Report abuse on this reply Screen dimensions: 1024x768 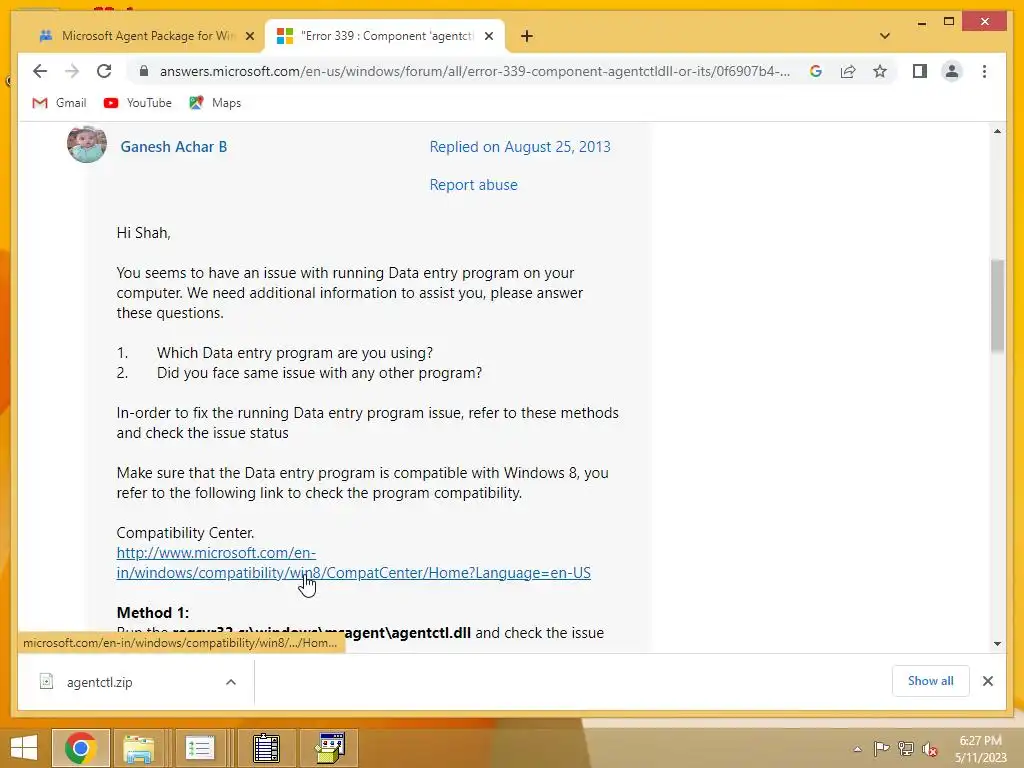tap(473, 185)
